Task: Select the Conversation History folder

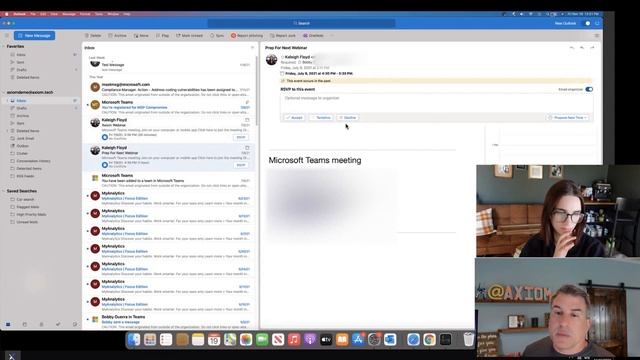Action: click(x=33, y=161)
